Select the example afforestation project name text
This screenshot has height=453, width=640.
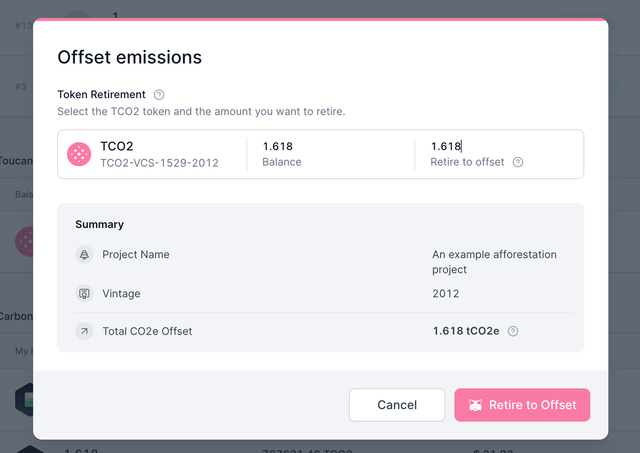[x=494, y=262]
